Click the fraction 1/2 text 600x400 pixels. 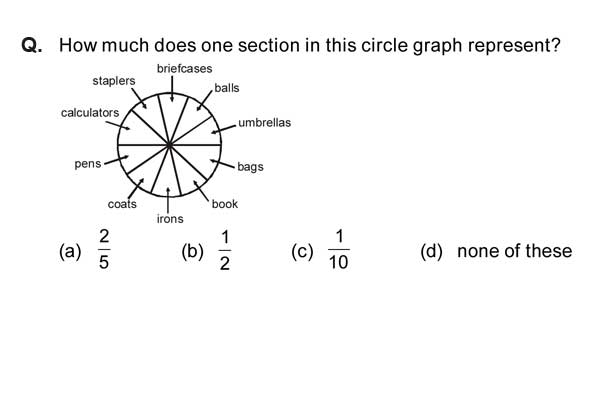coord(225,251)
